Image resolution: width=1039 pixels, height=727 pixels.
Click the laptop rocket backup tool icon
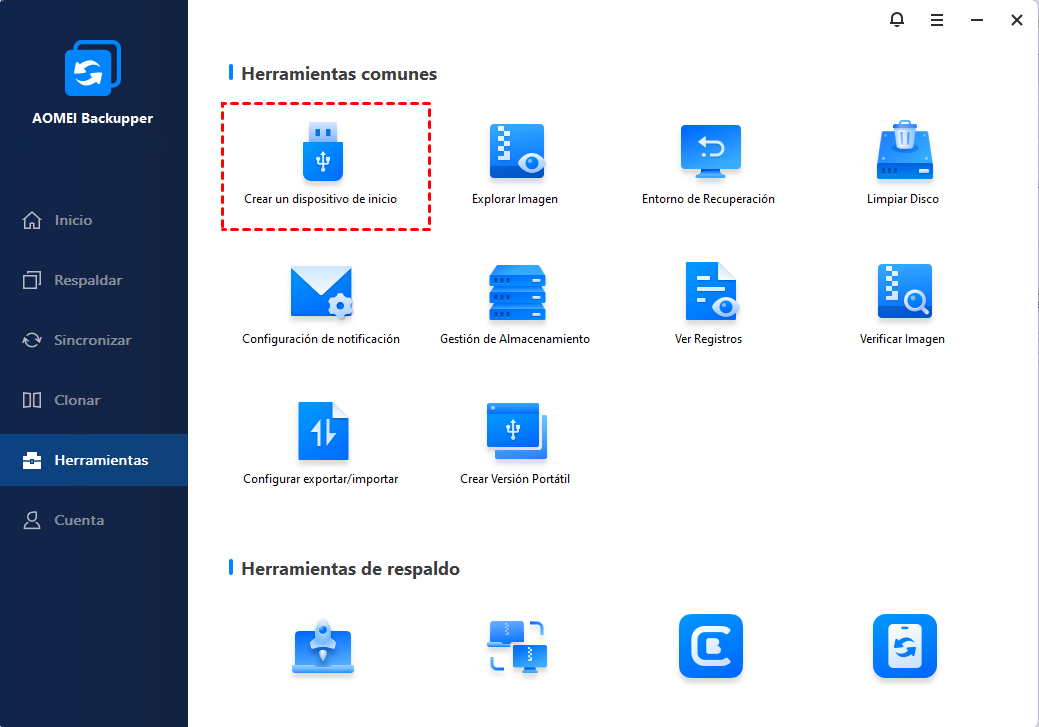click(x=323, y=646)
